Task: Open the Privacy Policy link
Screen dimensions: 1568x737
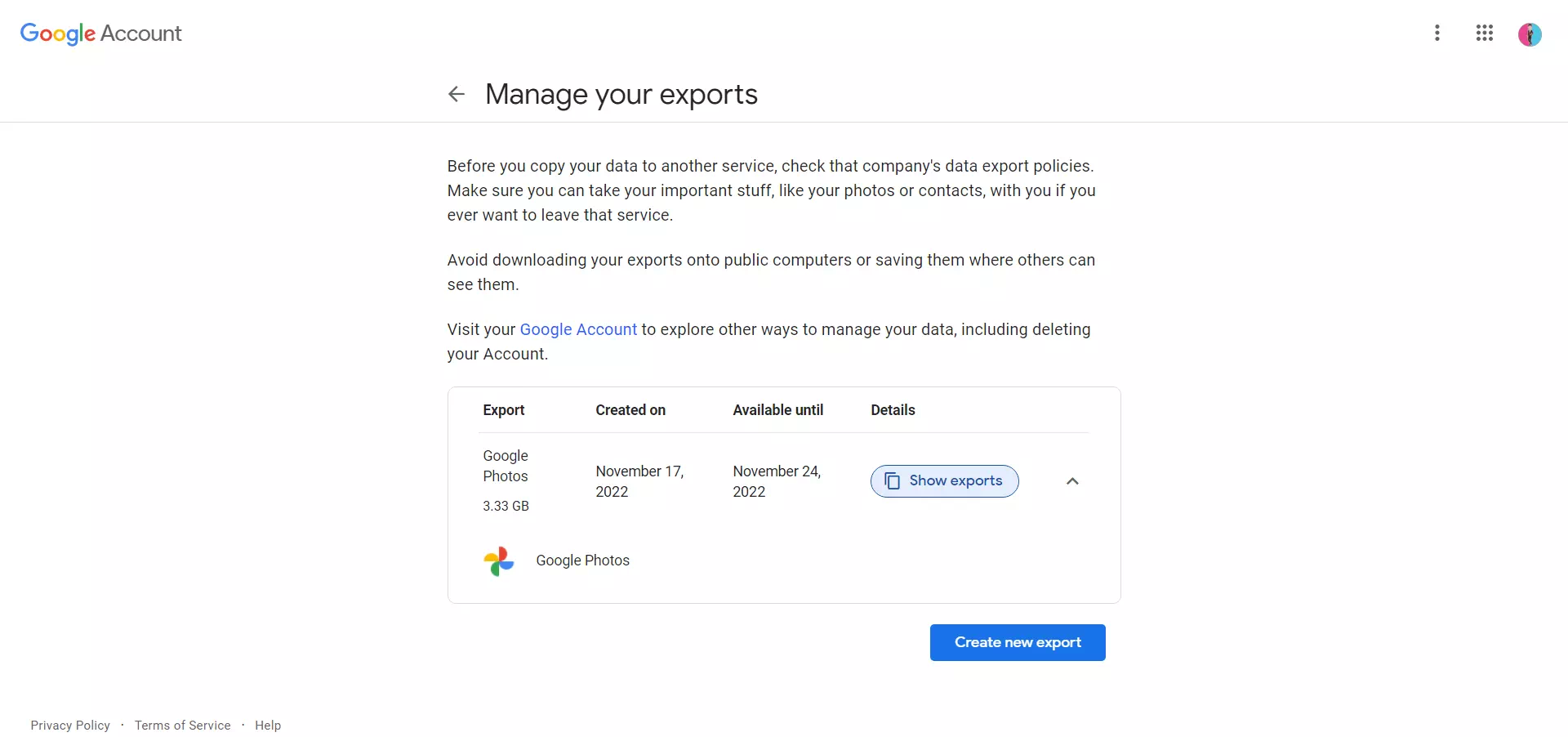Action: (x=70, y=726)
